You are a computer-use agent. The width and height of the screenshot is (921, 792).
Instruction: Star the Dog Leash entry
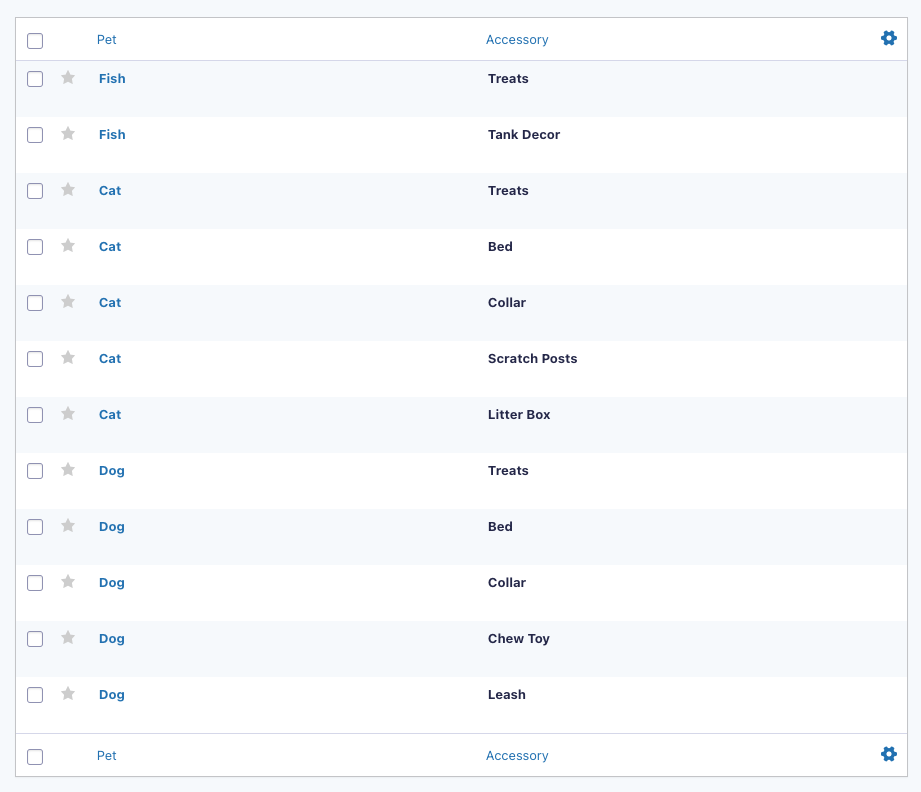point(68,693)
